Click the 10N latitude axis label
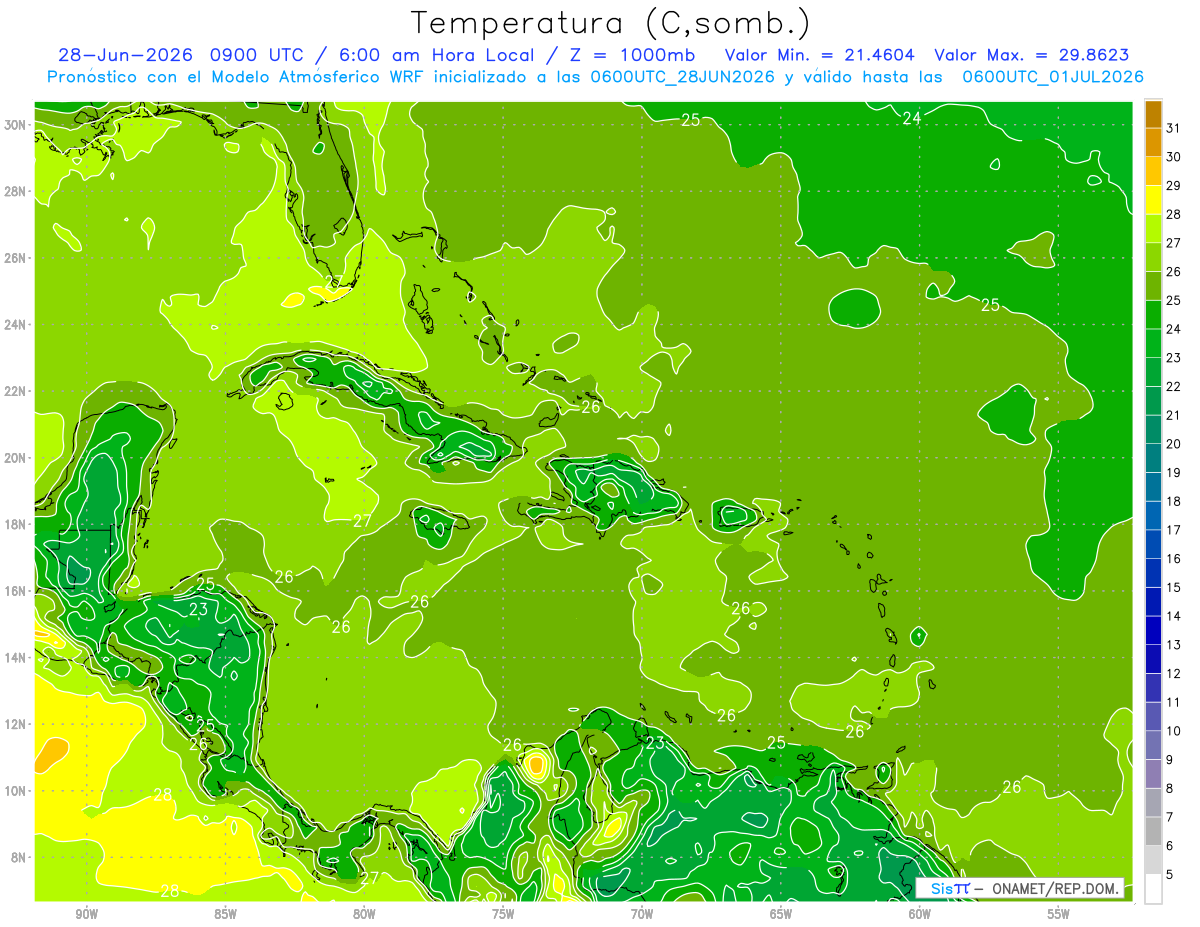Image resolution: width=1200 pixels, height=927 pixels. 15,791
